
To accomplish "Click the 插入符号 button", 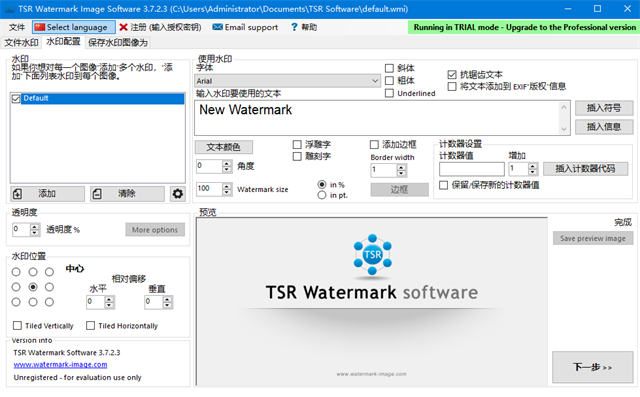I will point(604,108).
